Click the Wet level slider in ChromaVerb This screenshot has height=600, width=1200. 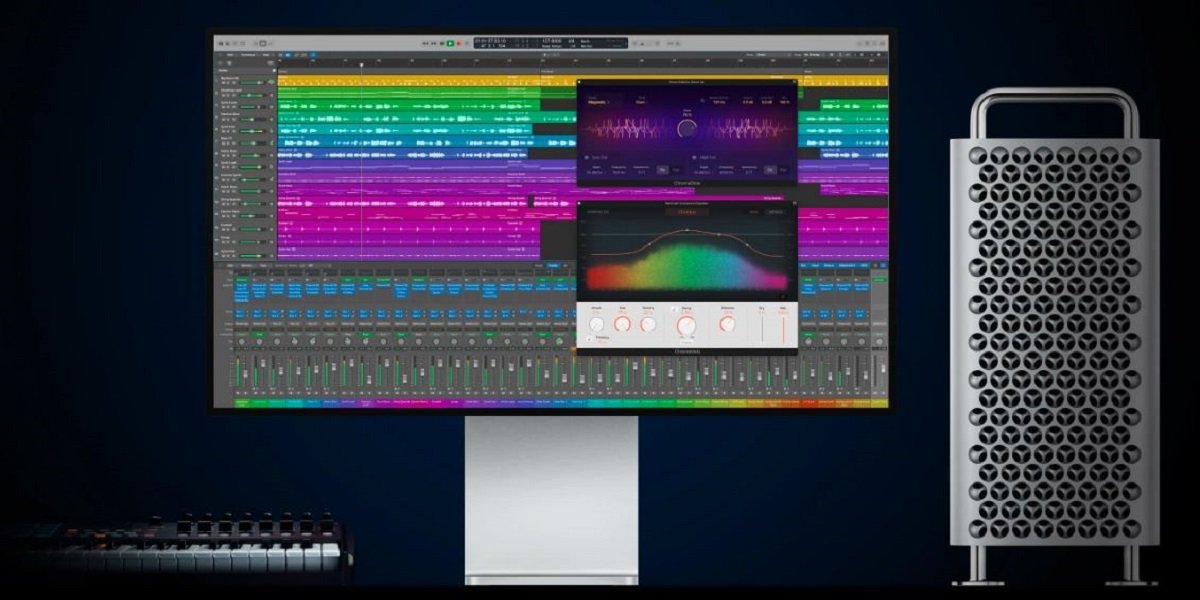783,328
